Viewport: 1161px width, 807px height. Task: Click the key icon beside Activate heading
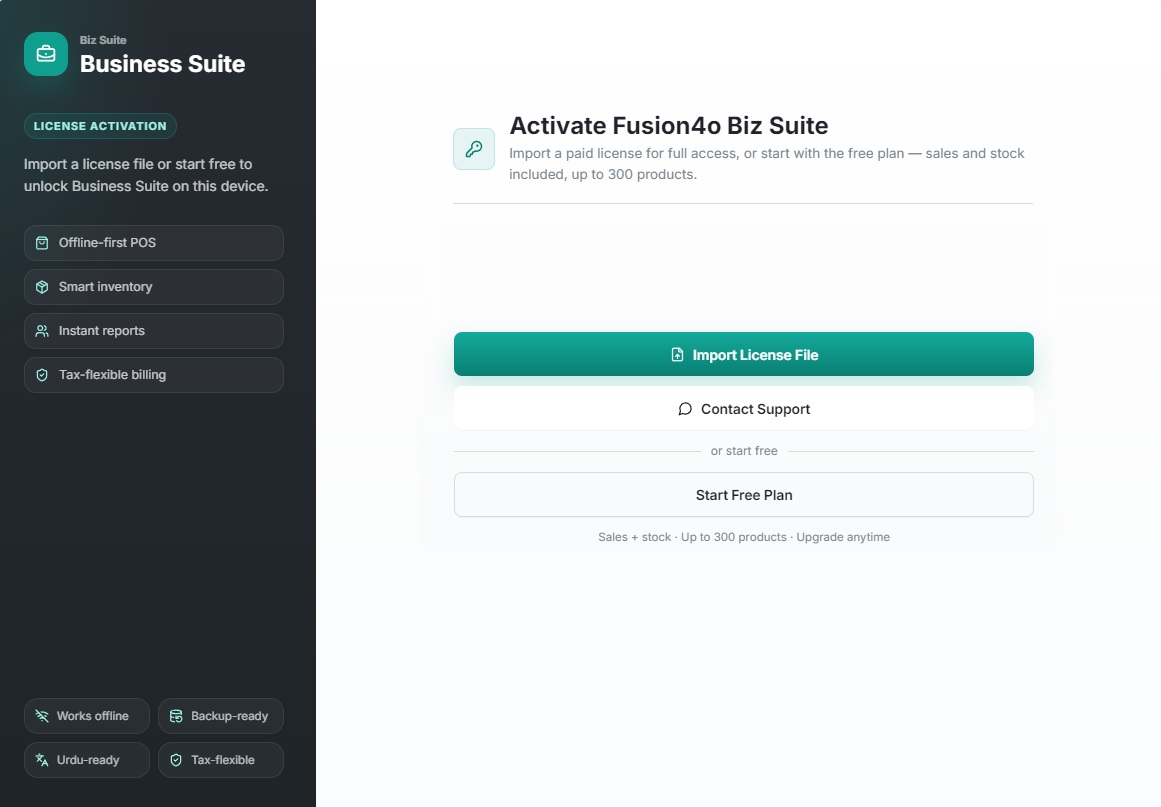pos(474,149)
